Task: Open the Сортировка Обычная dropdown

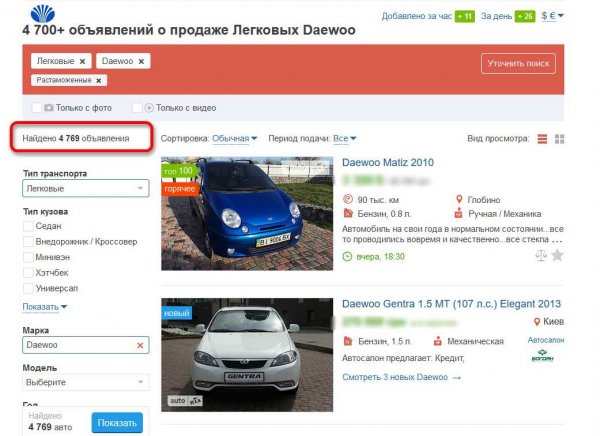Action: (x=235, y=139)
